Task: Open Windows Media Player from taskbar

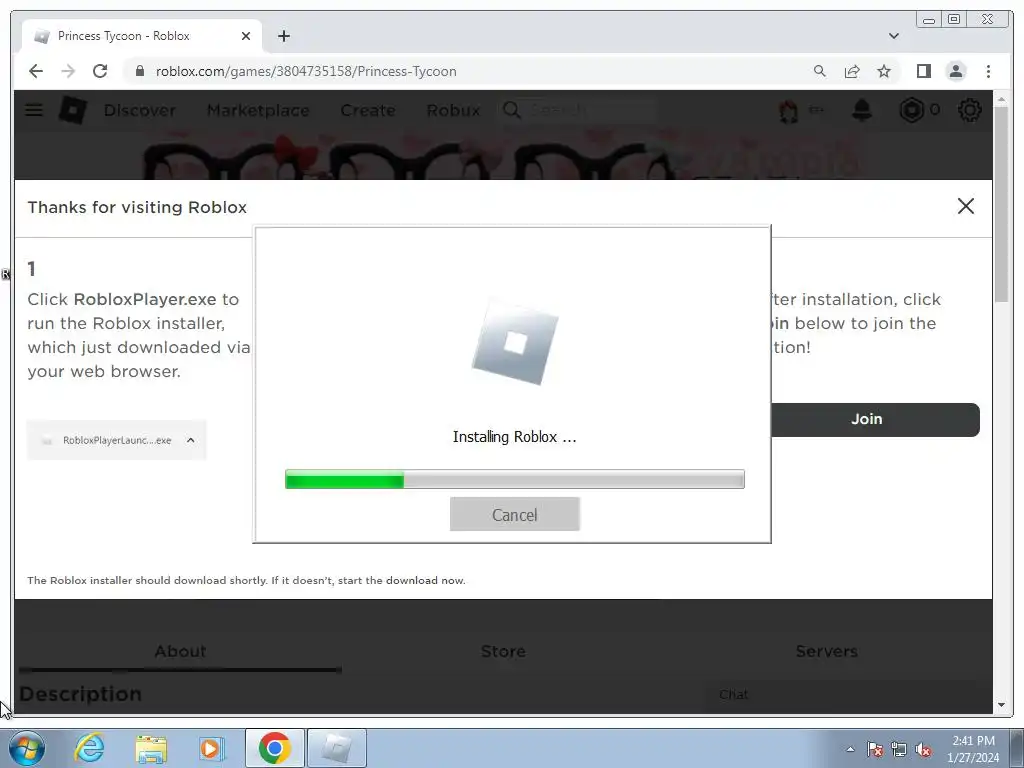Action: tap(211, 748)
